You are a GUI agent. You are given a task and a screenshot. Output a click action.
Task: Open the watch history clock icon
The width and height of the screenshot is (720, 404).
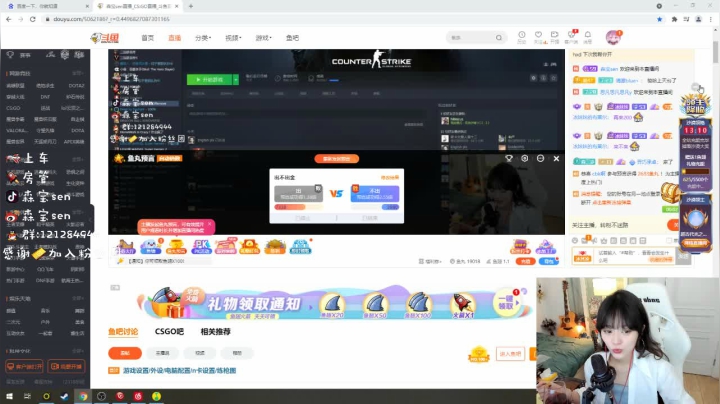tap(522, 37)
